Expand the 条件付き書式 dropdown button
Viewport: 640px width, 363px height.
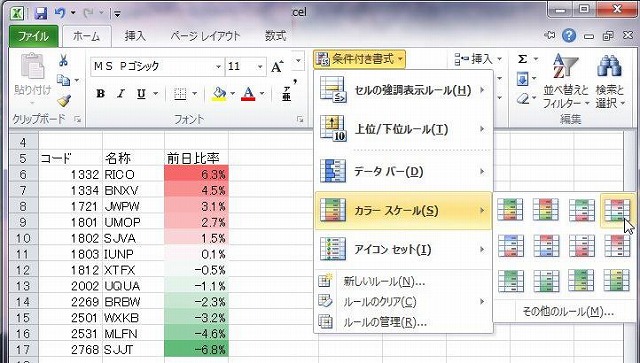point(360,60)
